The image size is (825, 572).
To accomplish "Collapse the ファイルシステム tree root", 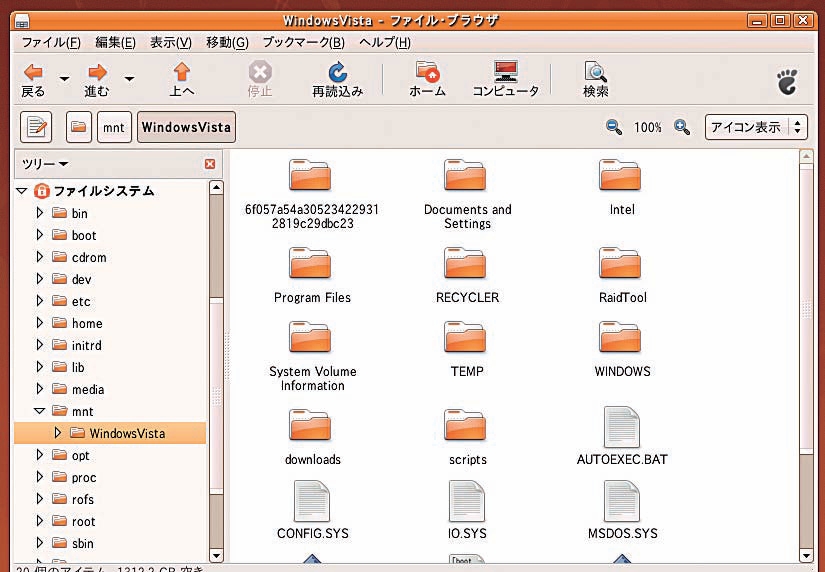I will [x=22, y=190].
